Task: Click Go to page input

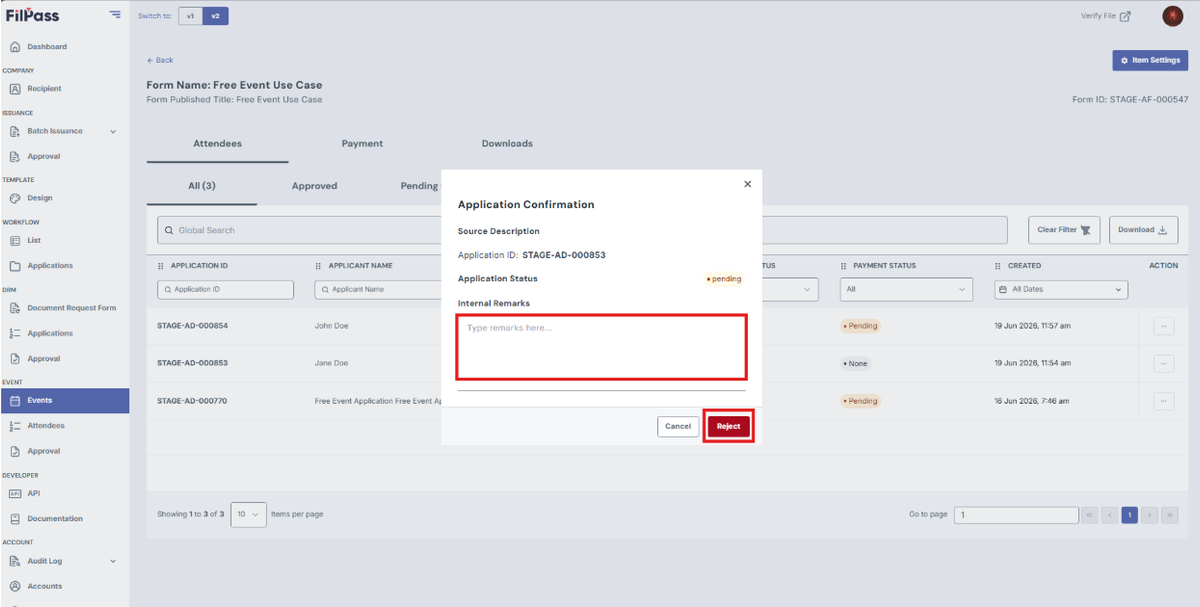Action: pos(1015,515)
